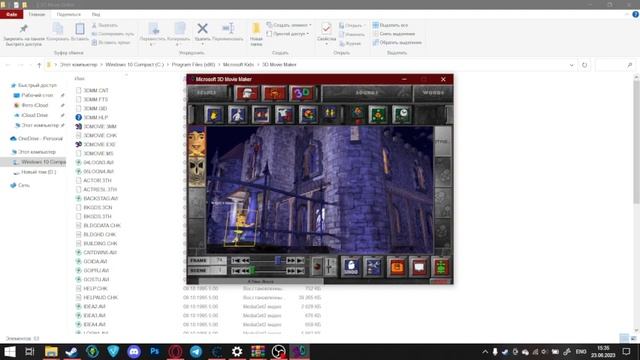Image resolution: width=640 pixels, height=360 pixels.
Task: Click the Program Files (x86) breadcrumb
Action: pos(193,65)
